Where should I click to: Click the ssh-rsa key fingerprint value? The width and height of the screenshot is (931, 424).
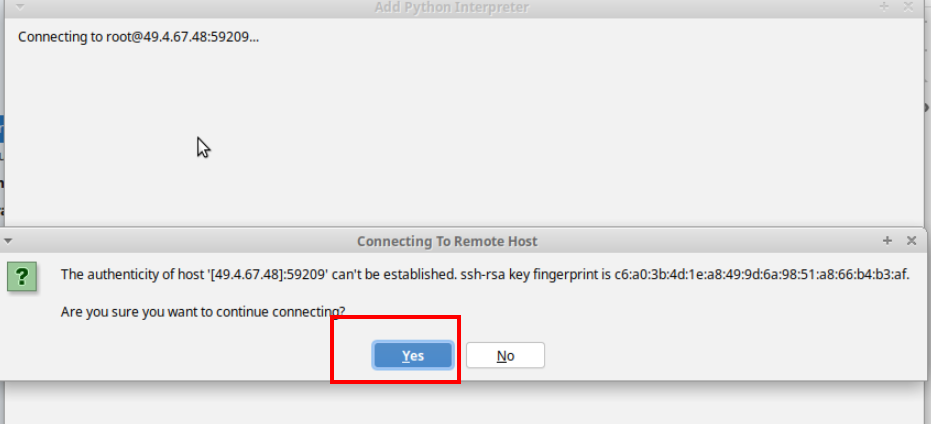[761, 274]
